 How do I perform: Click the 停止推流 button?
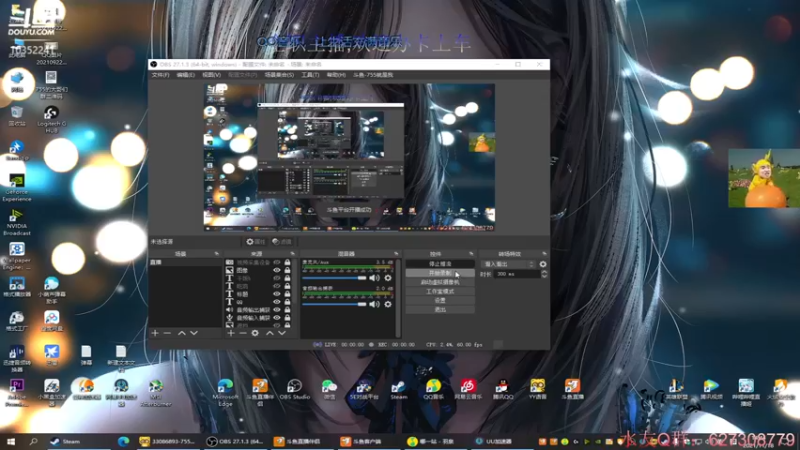click(440, 264)
